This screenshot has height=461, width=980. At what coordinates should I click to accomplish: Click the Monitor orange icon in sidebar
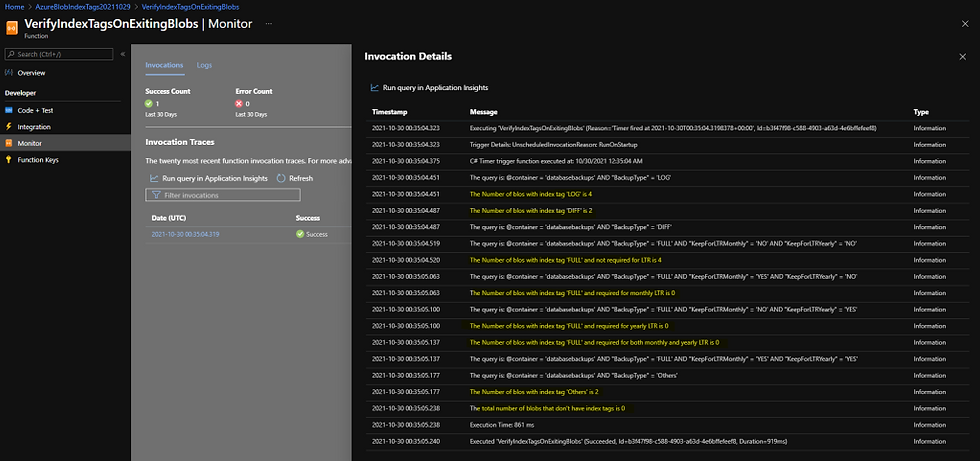point(9,143)
